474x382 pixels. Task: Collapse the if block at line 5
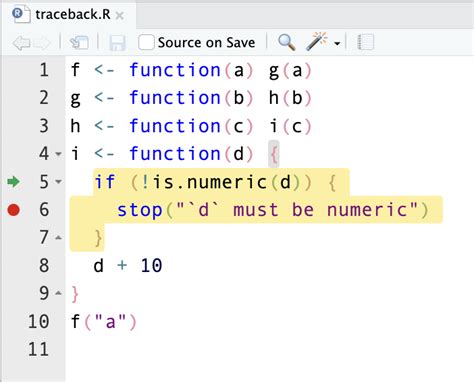(x=58, y=182)
